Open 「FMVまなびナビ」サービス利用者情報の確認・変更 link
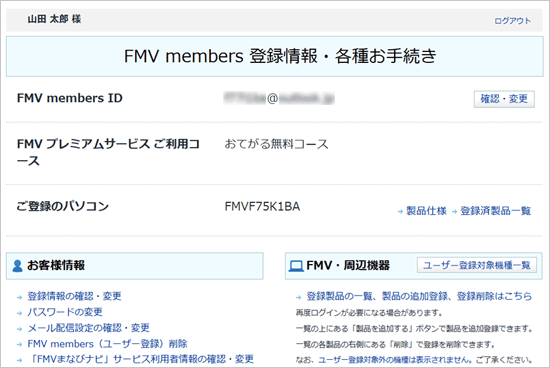The width and height of the screenshot is (550, 368). coord(141,359)
